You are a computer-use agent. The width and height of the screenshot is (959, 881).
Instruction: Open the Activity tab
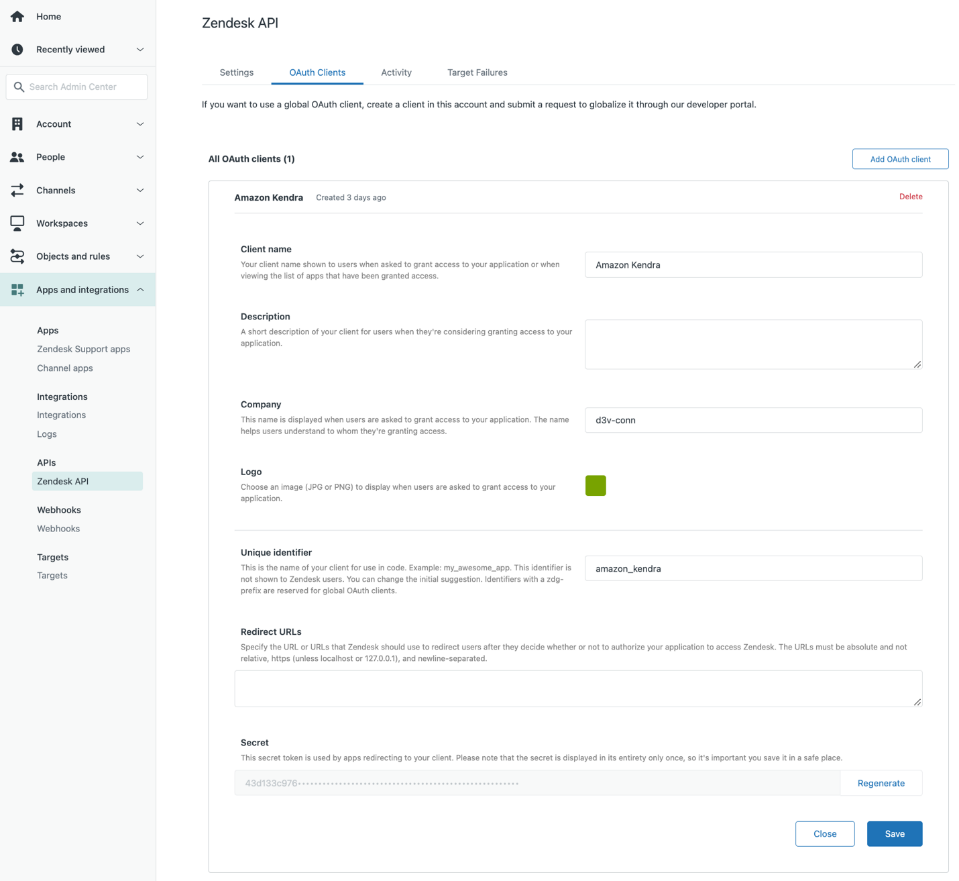(396, 72)
